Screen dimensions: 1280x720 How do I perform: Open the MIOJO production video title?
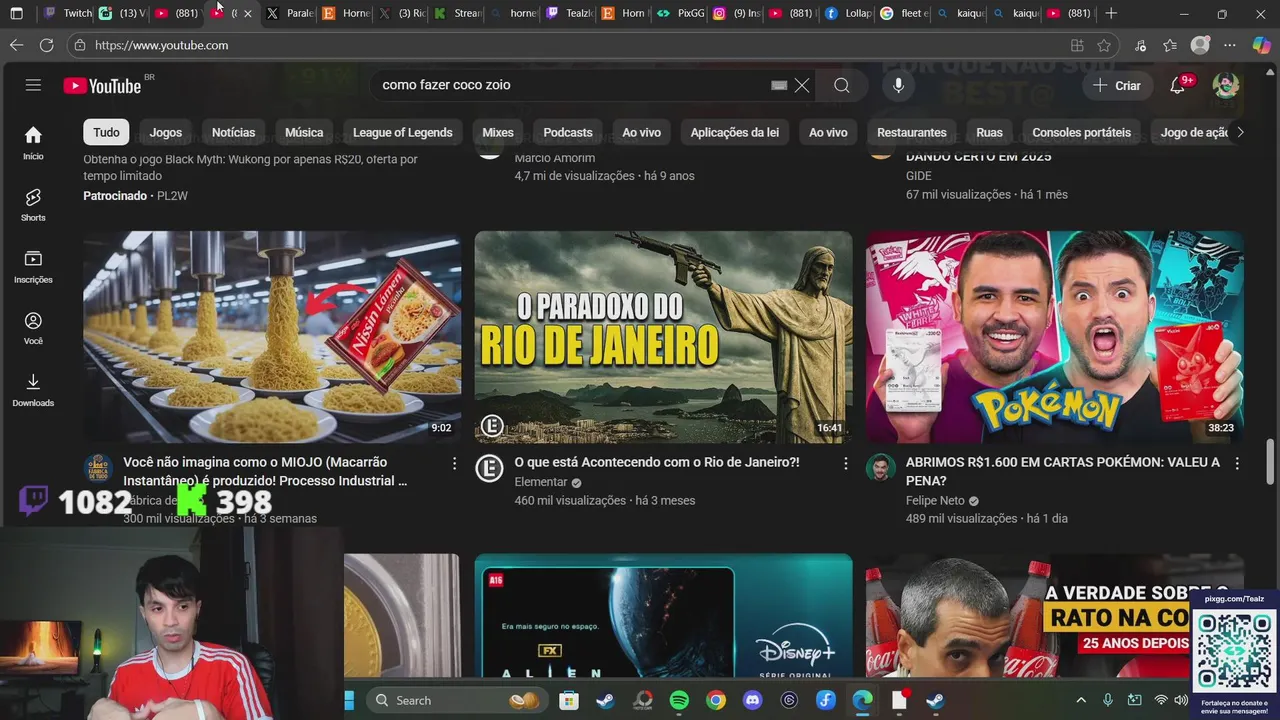(265, 471)
